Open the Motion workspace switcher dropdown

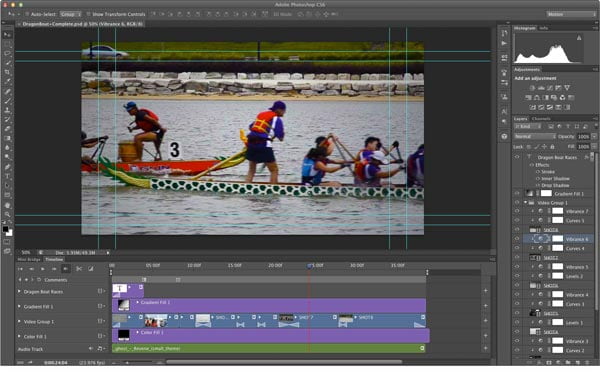570,14
